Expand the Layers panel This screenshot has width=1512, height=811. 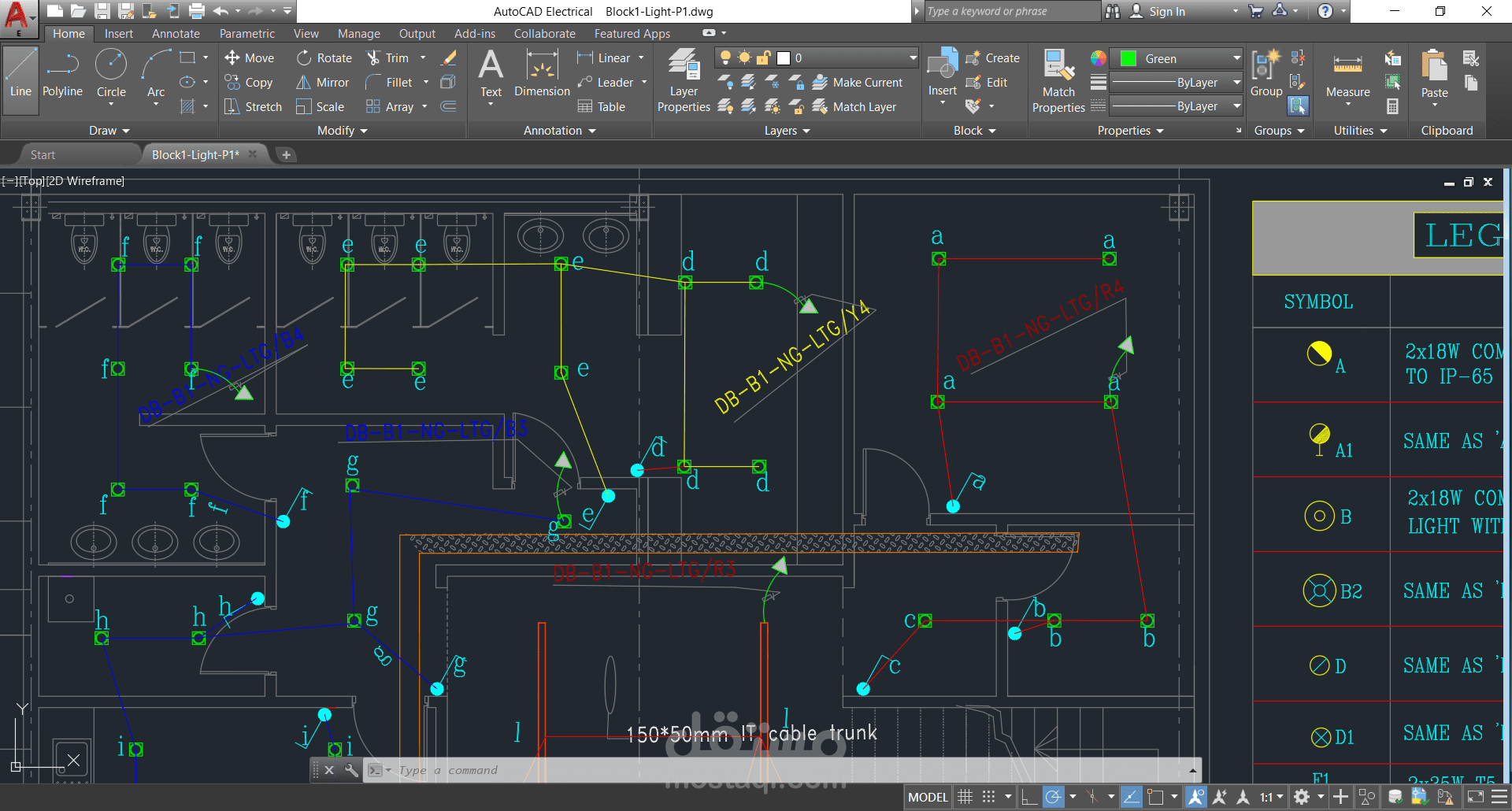click(787, 131)
